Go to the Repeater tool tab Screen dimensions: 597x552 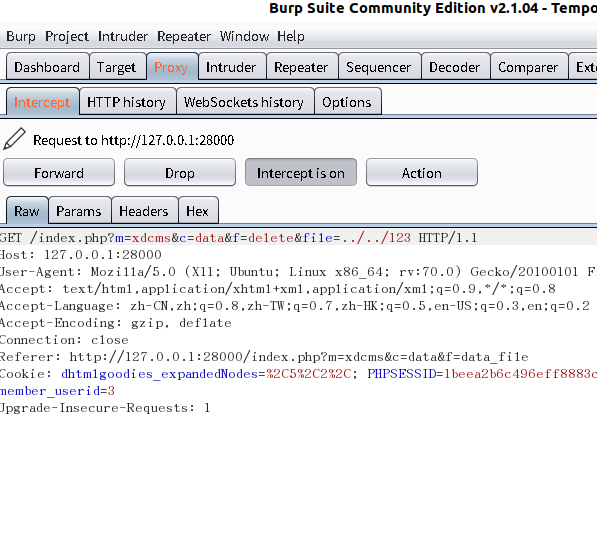click(x=301, y=67)
